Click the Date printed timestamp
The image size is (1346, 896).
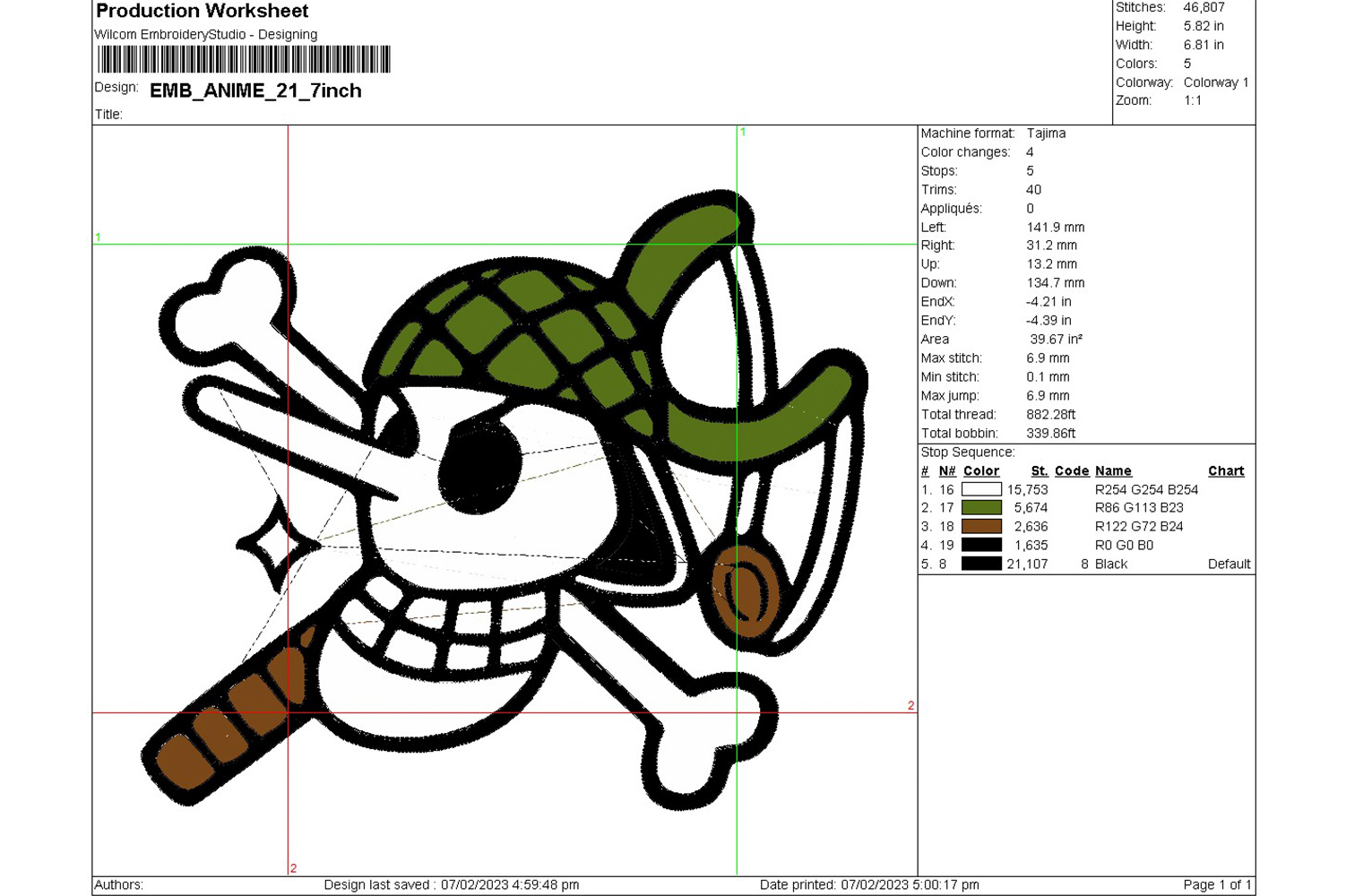pos(869,884)
